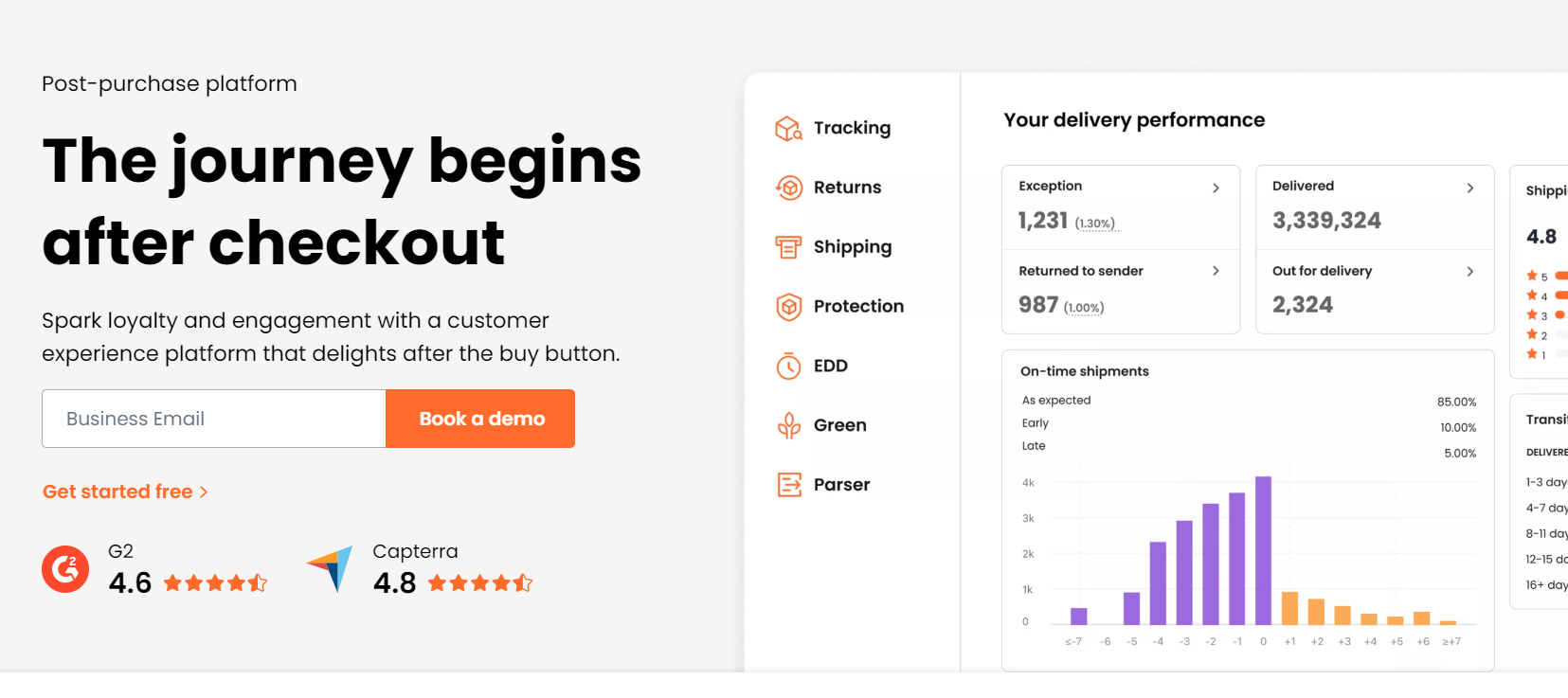Open Out for delivery details
Screen dimensions: 1568x698
click(1470, 271)
